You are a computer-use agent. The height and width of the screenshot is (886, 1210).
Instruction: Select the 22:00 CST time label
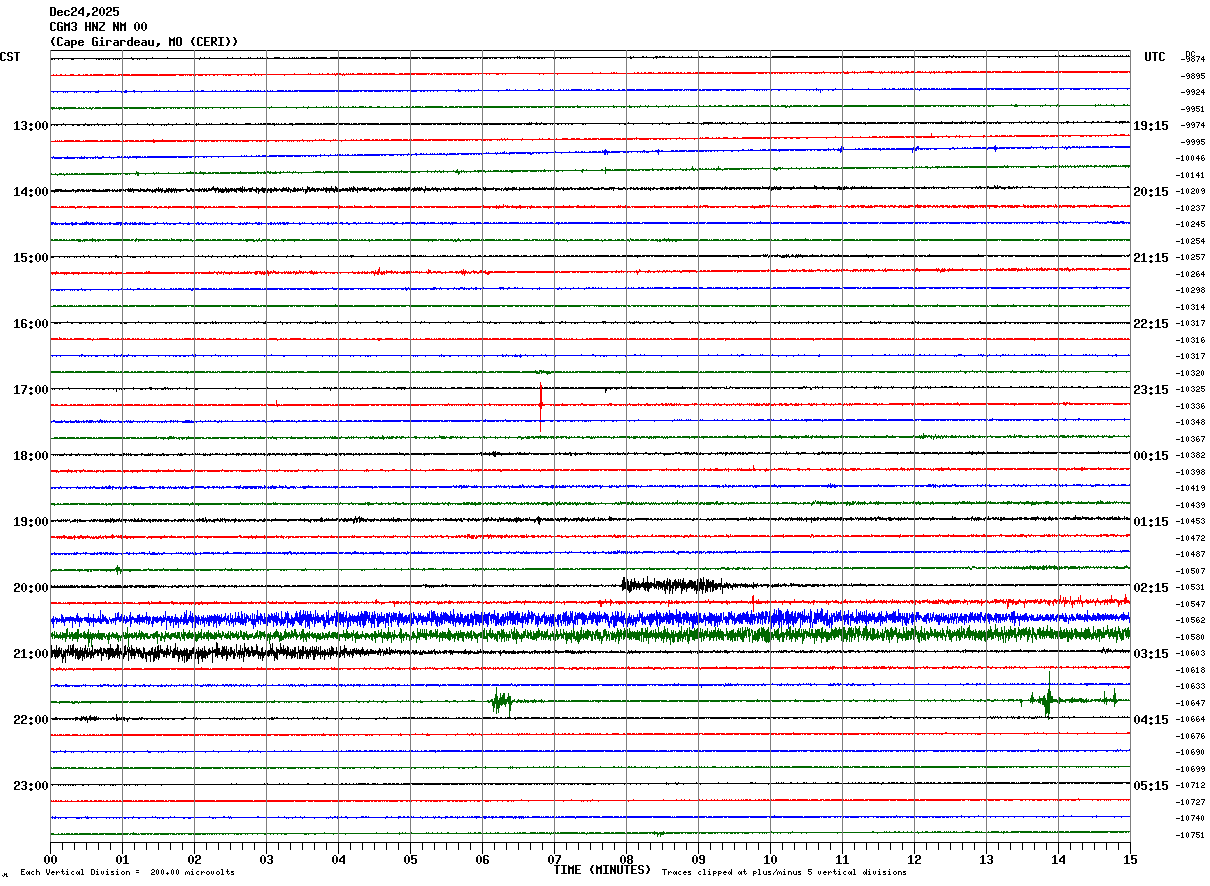[x=31, y=720]
